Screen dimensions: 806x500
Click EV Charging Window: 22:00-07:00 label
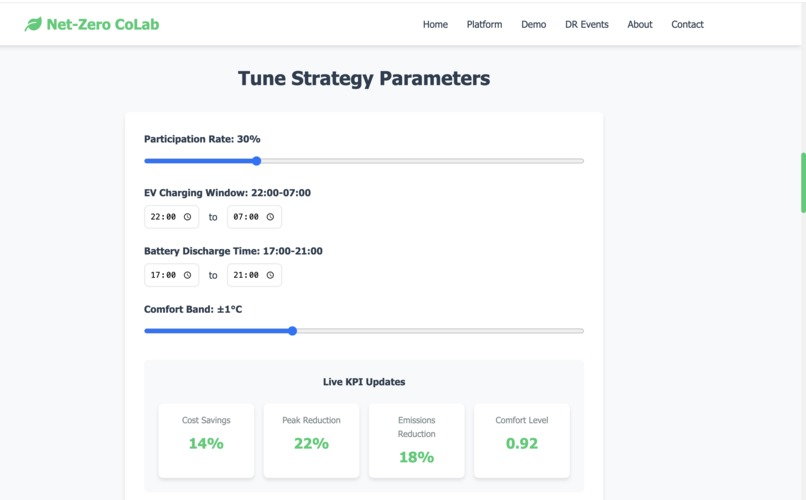(x=227, y=193)
